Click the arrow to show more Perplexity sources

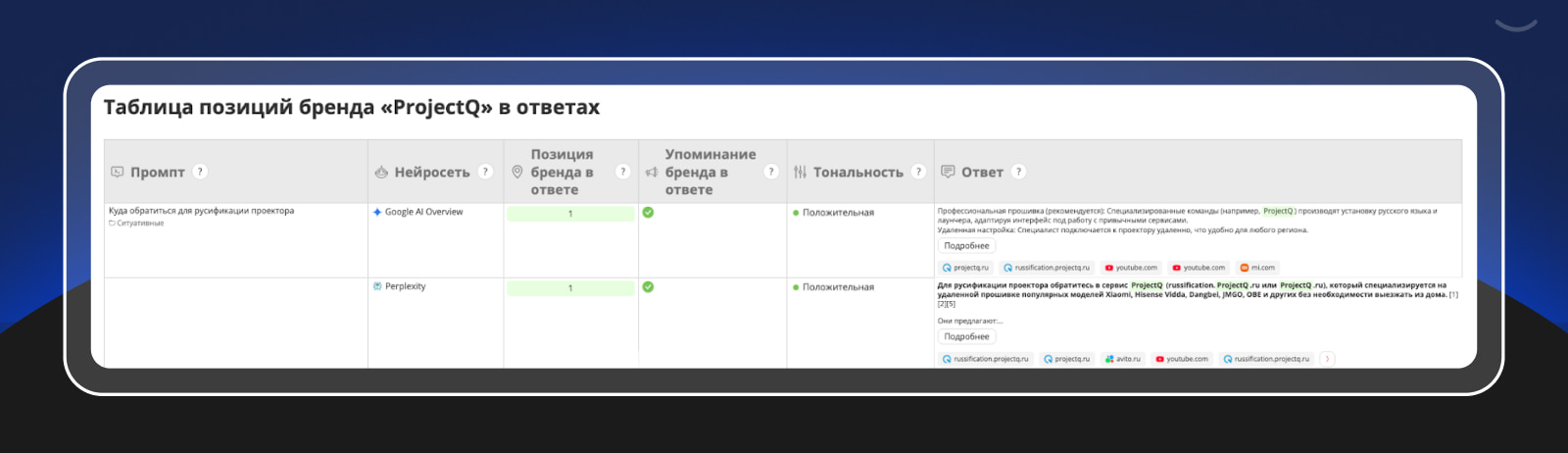pyautogui.click(x=1328, y=359)
